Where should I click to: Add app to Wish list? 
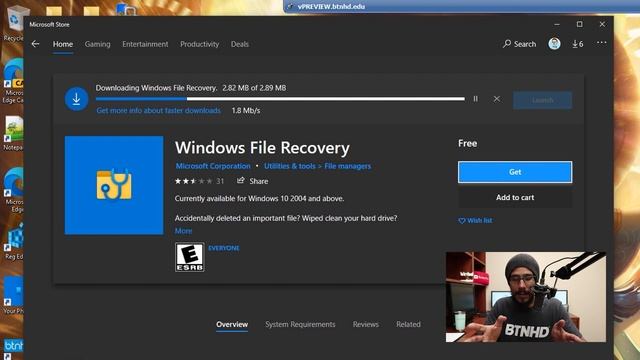coord(476,220)
